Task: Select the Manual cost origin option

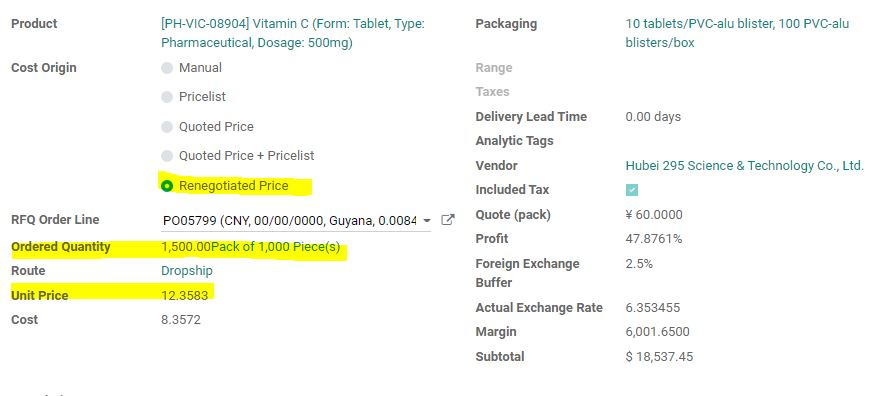Action: pyautogui.click(x=167, y=68)
